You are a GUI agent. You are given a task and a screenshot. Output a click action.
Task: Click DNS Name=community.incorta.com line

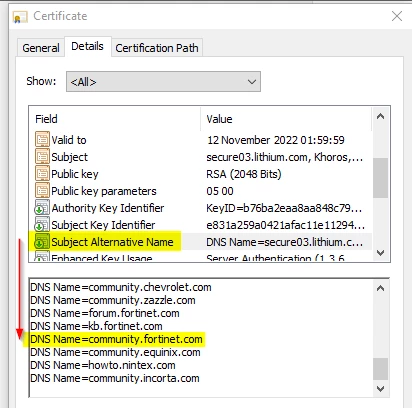coord(115,378)
